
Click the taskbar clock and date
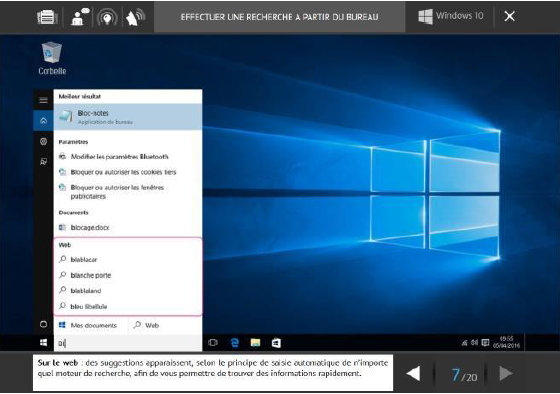pos(506,342)
